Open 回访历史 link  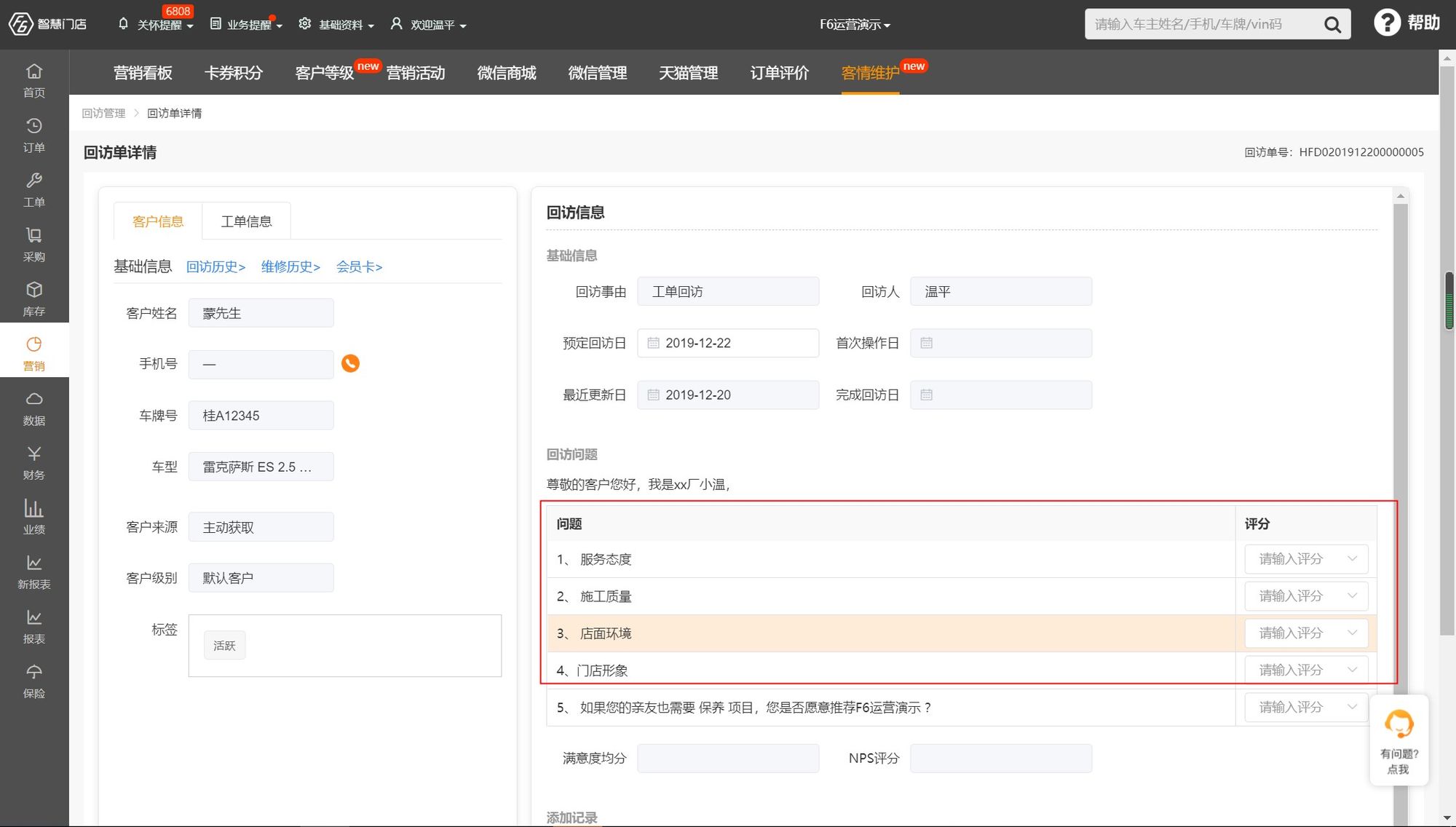tap(215, 267)
